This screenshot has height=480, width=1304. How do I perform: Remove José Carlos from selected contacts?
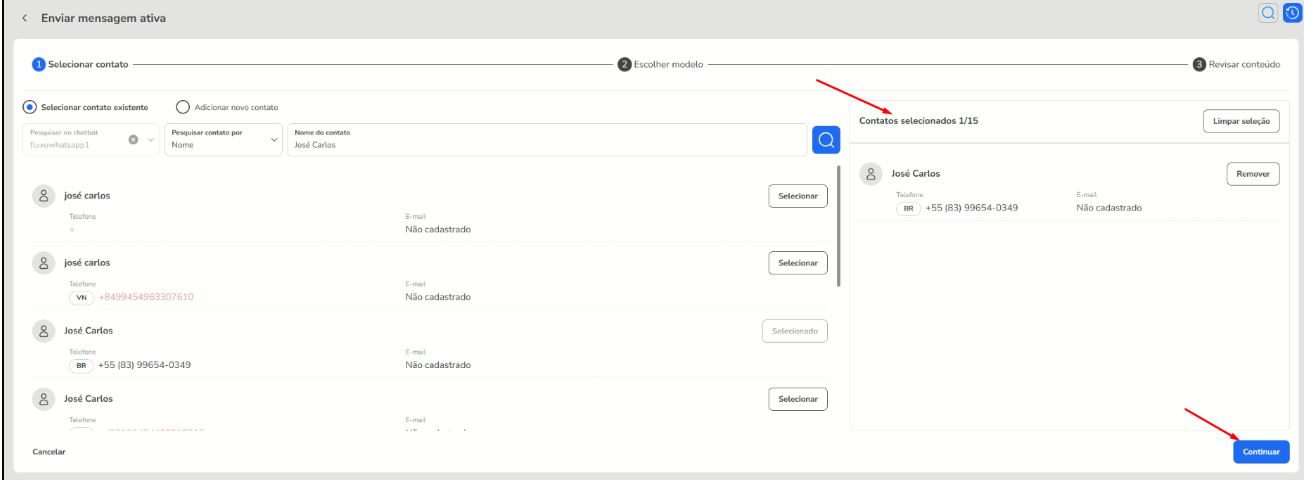pyautogui.click(x=1252, y=174)
